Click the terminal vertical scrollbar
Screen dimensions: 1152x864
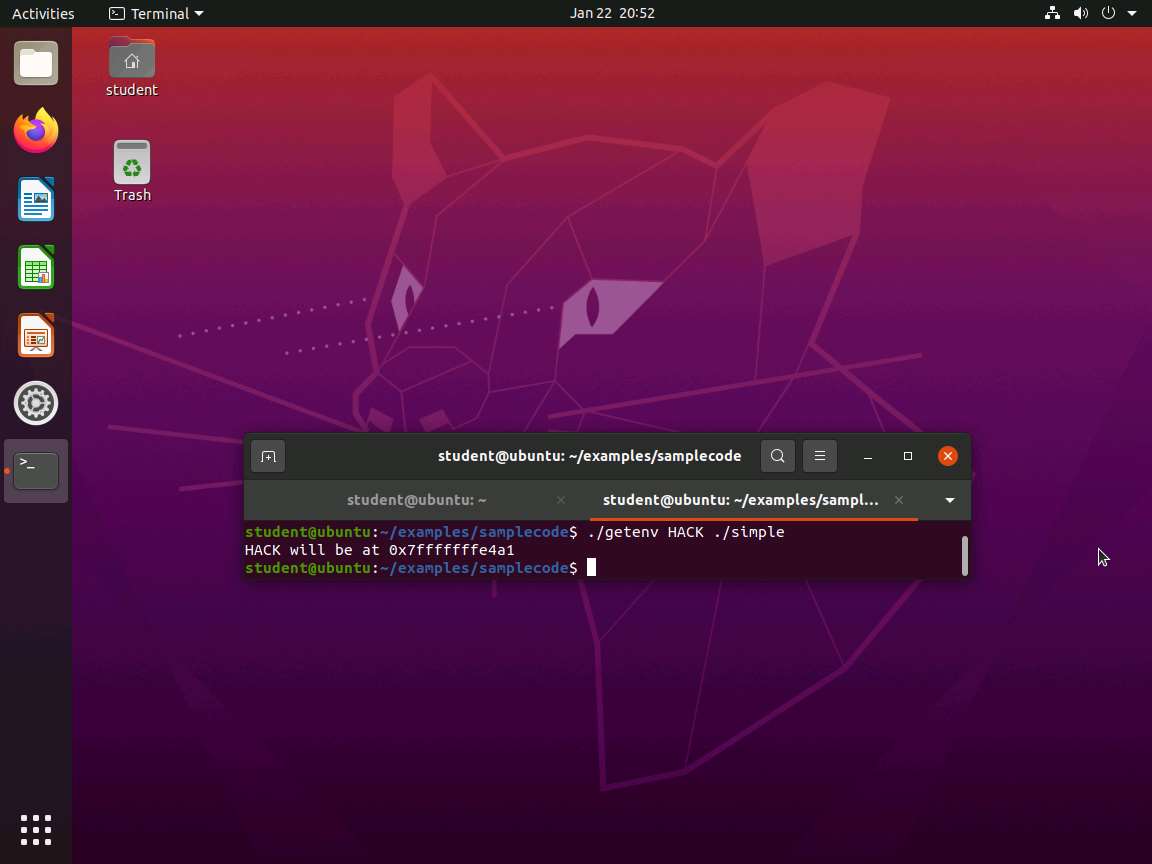point(964,555)
